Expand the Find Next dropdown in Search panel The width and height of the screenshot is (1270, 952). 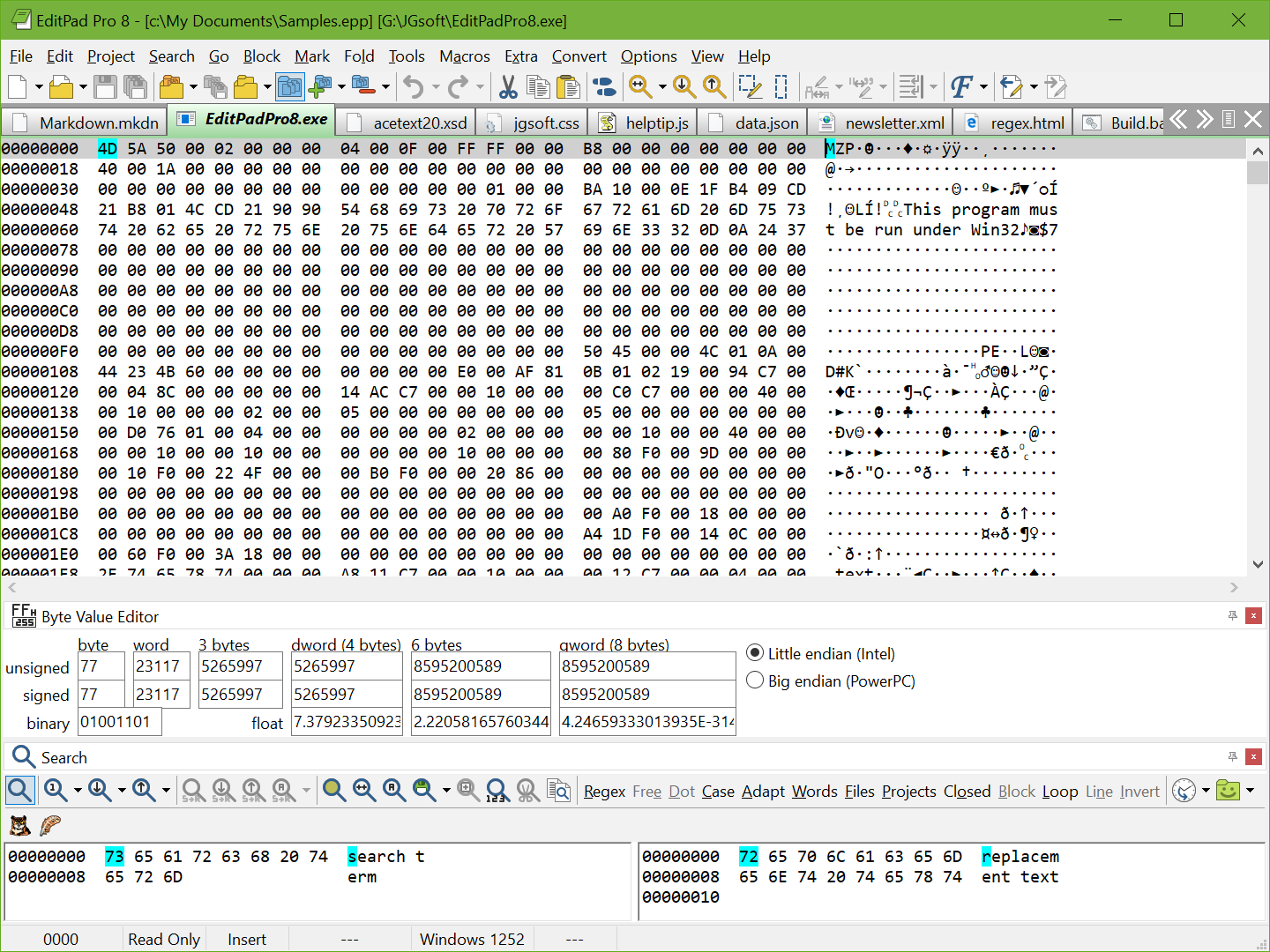click(122, 790)
